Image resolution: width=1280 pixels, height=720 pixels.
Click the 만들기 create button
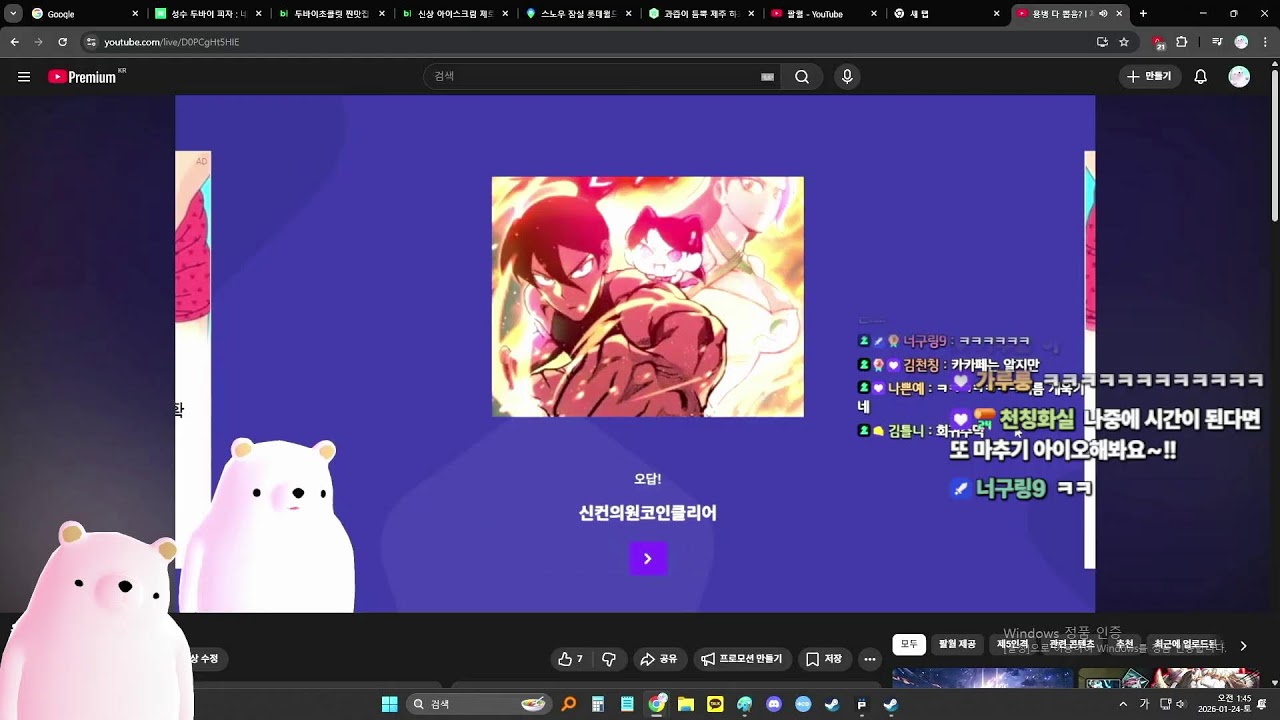click(x=1149, y=77)
